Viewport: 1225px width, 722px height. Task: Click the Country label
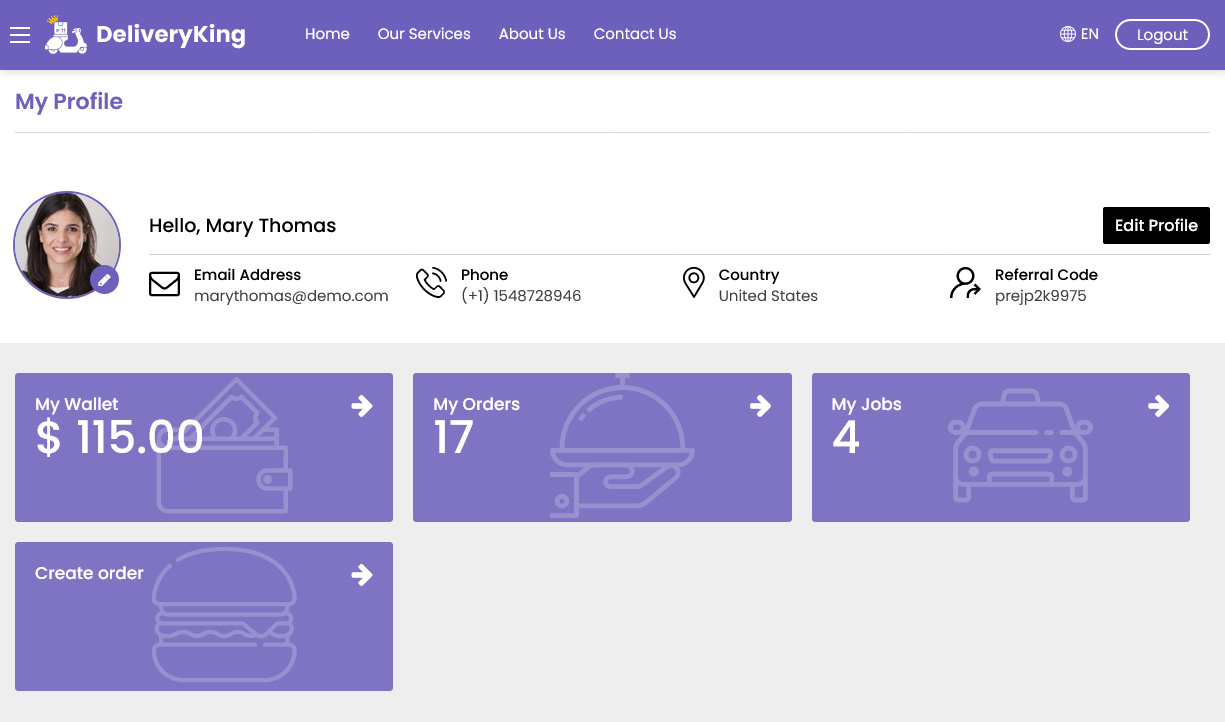pos(748,274)
